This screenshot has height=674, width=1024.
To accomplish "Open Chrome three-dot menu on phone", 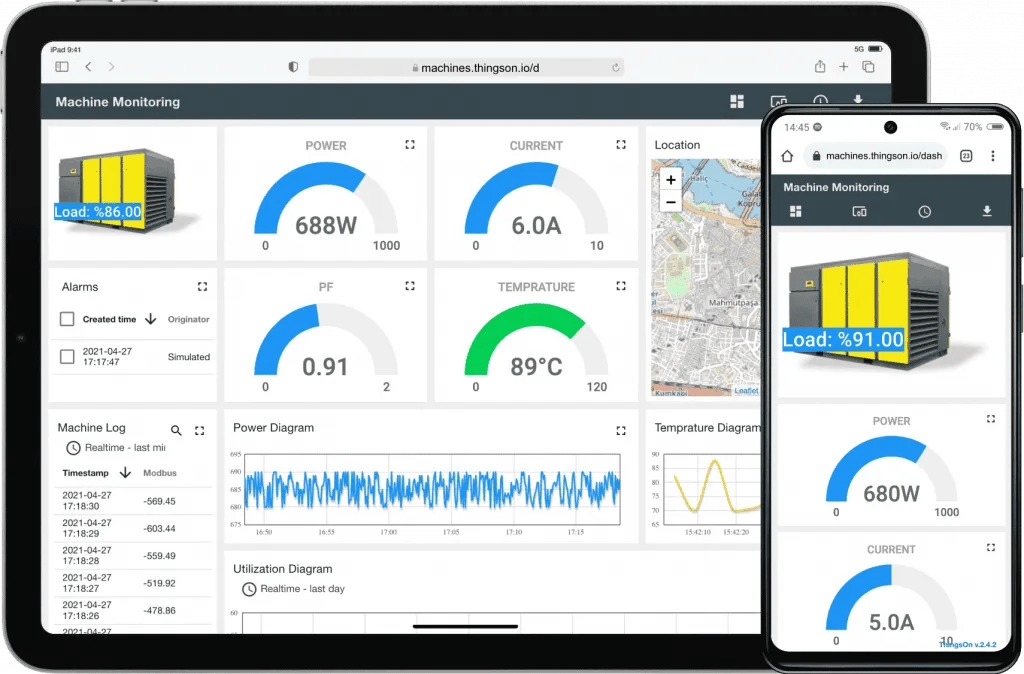I will pos(992,156).
